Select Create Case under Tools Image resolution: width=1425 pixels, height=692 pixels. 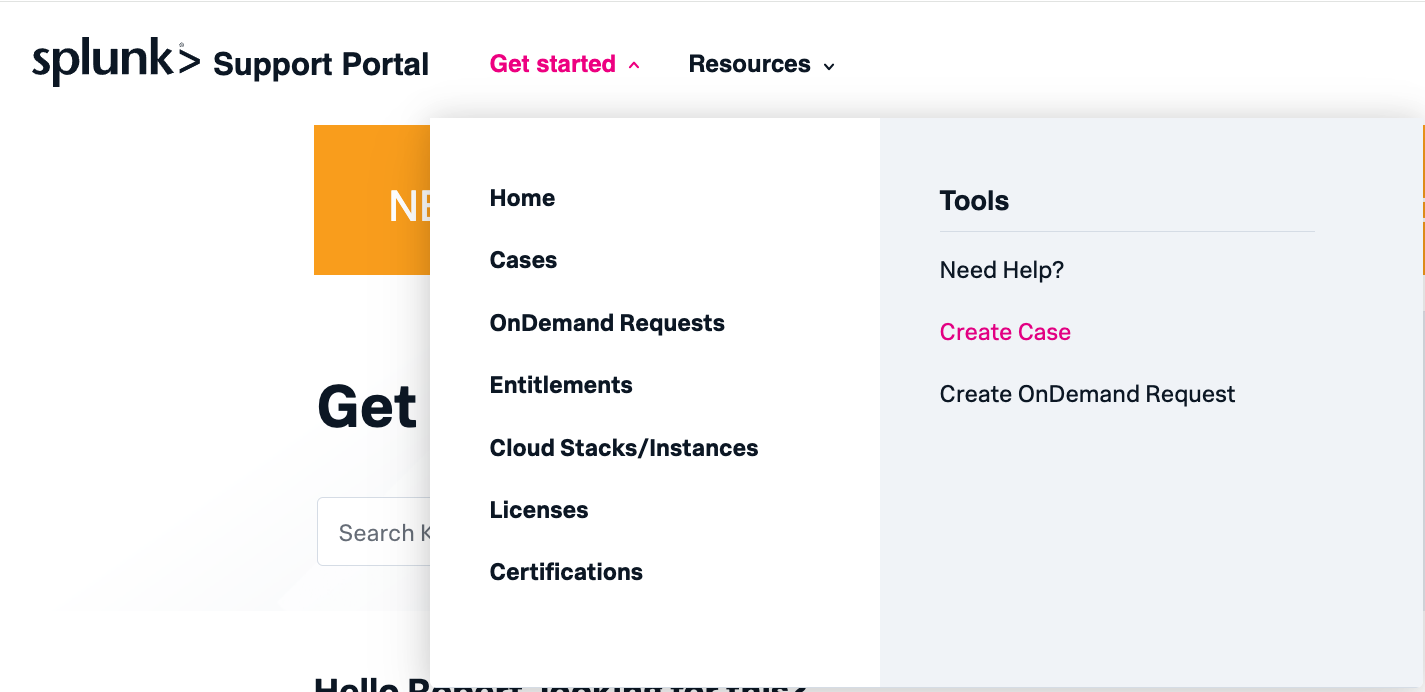(x=1005, y=331)
